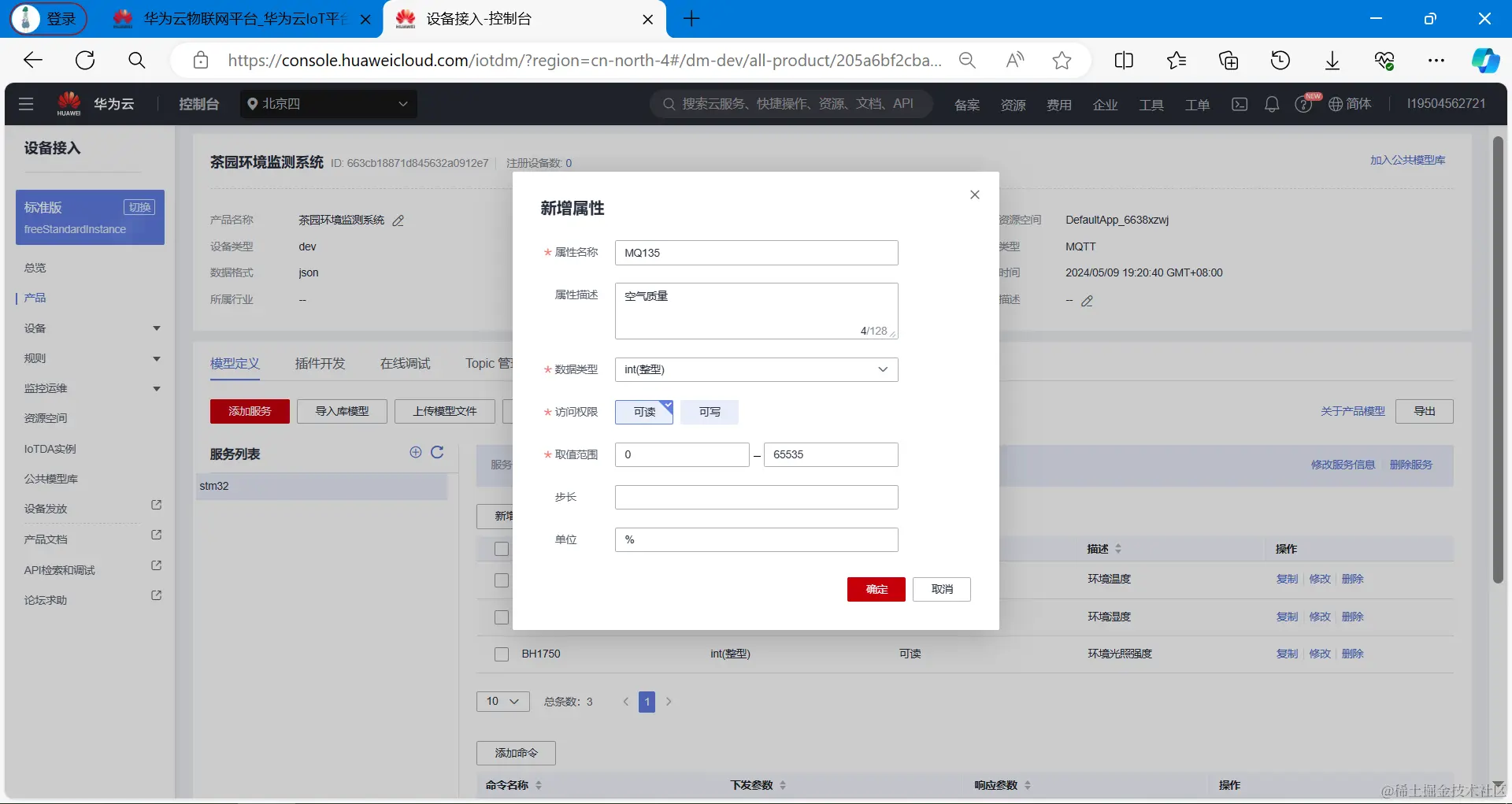Open browser essentials heart icon
Viewport: 1512px width, 804px height.
pyautogui.click(x=1384, y=61)
